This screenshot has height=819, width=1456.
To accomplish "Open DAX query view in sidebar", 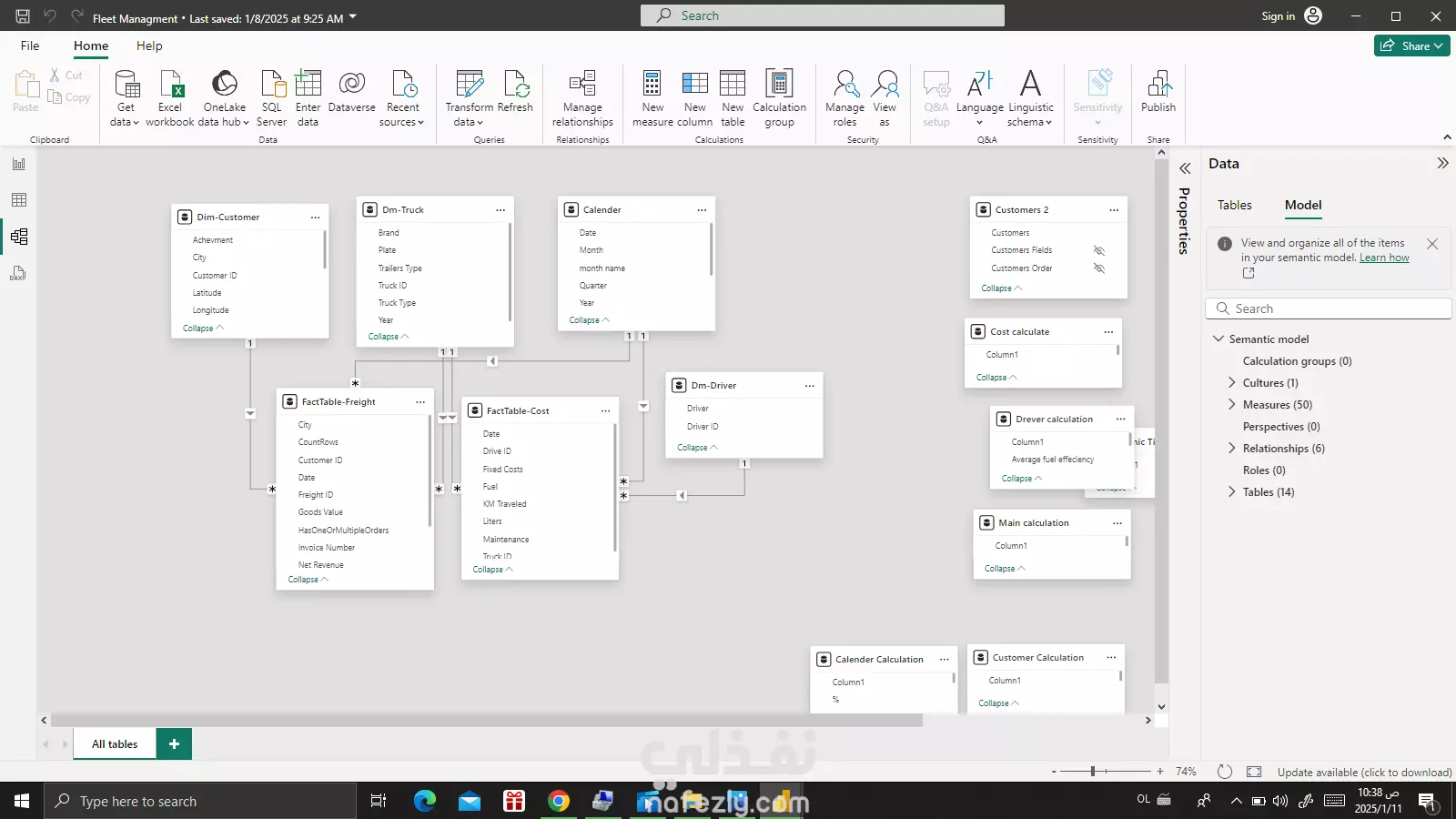I will click(x=18, y=274).
